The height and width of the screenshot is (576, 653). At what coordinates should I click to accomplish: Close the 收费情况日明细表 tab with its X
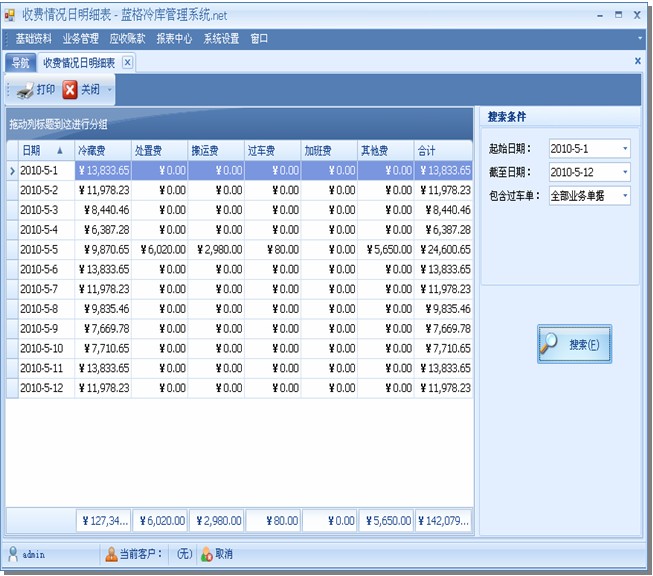pyautogui.click(x=127, y=62)
